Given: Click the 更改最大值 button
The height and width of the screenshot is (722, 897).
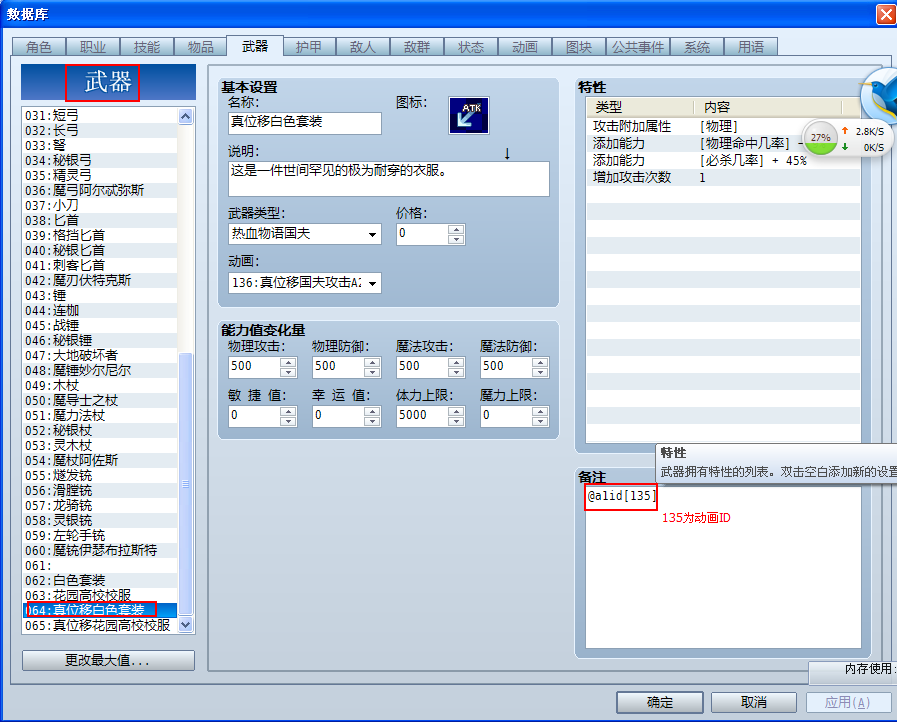Looking at the screenshot, I should coord(108,660).
